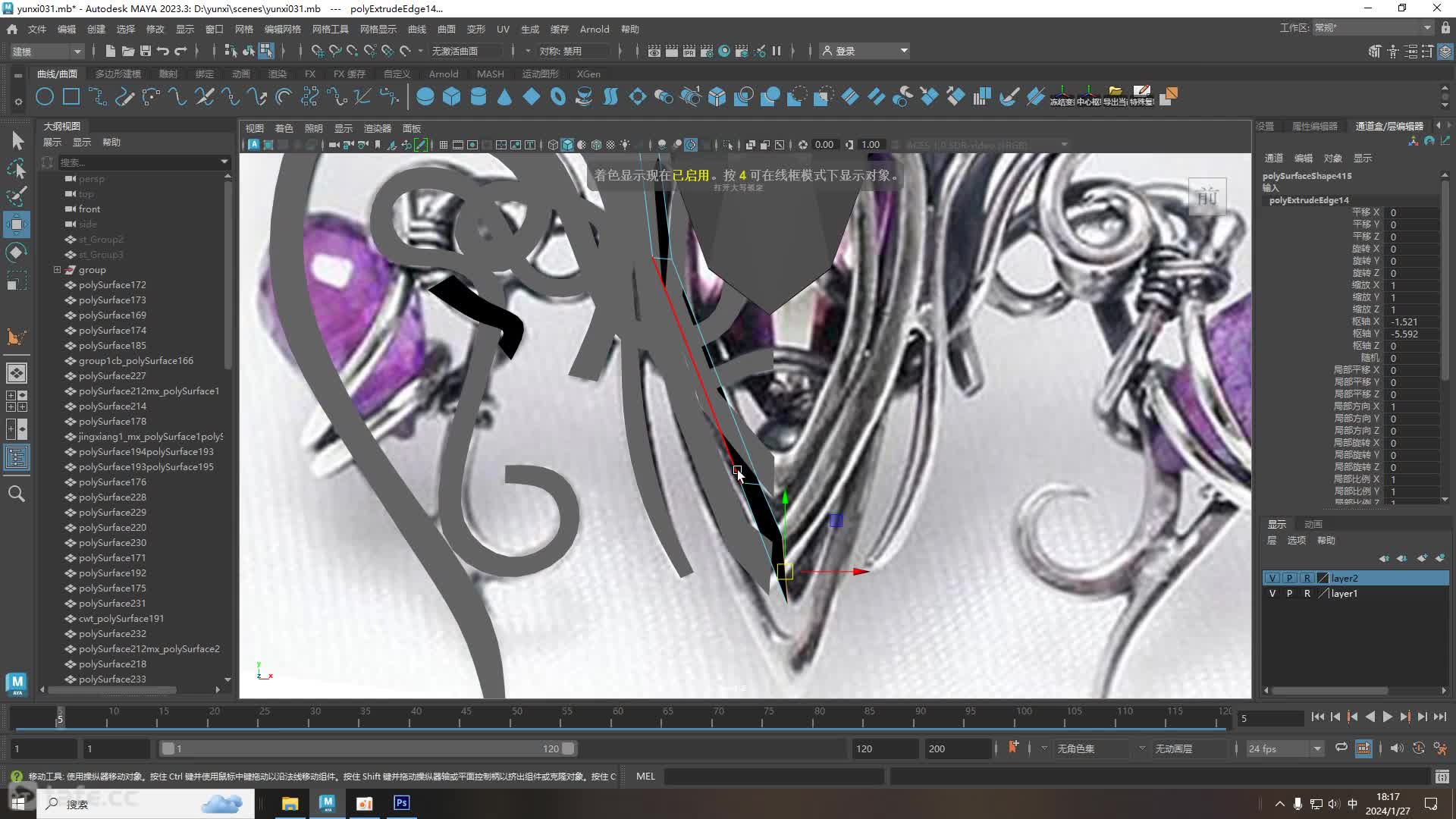Toggle the Outliner layout button
Screen dimensions: 1456x819
point(17,458)
